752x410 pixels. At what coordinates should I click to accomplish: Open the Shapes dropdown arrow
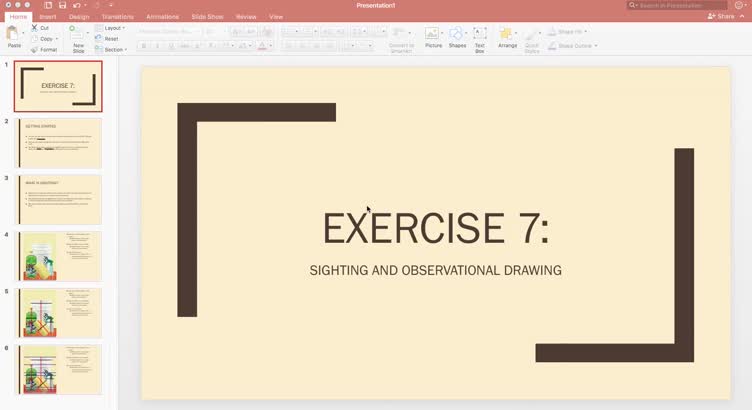pos(466,33)
